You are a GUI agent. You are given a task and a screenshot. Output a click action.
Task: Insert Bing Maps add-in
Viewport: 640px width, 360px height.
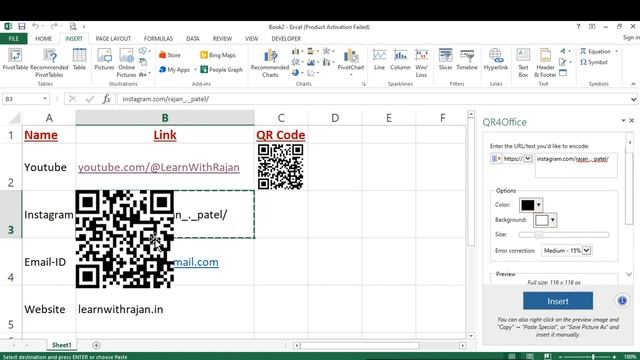click(218, 55)
